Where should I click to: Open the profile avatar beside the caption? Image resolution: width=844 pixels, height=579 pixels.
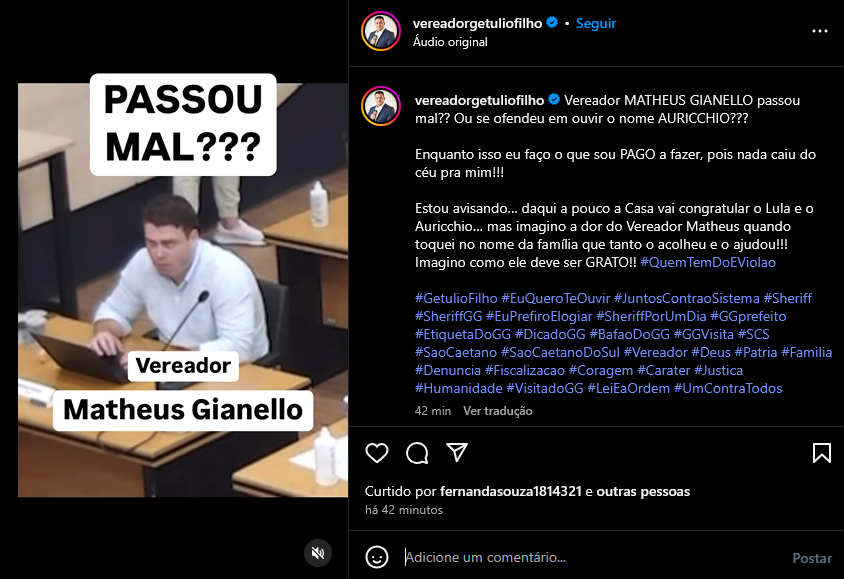pos(381,105)
